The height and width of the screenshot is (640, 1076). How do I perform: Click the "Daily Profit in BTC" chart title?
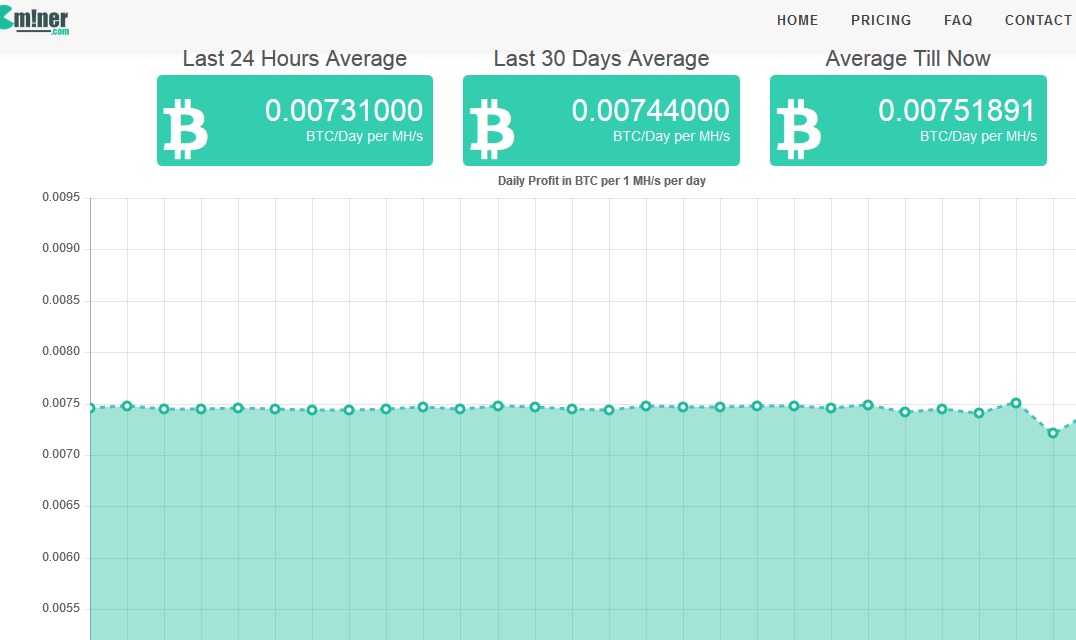point(602,181)
